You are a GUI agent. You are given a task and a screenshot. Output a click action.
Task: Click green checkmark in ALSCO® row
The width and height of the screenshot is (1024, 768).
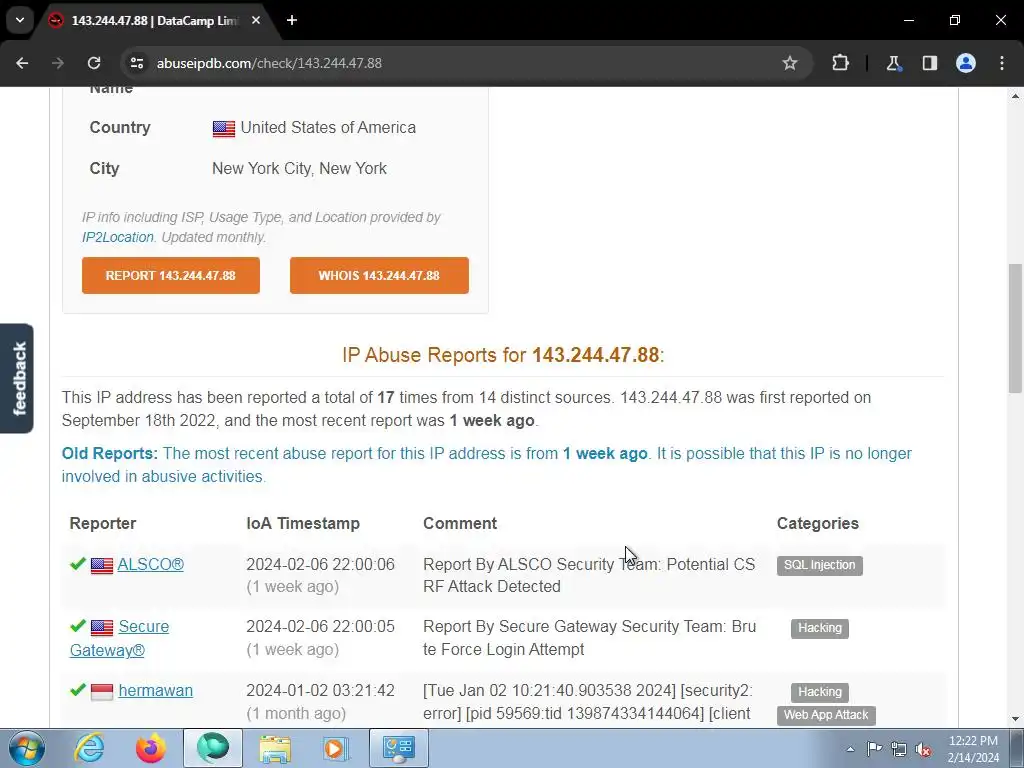tap(78, 564)
